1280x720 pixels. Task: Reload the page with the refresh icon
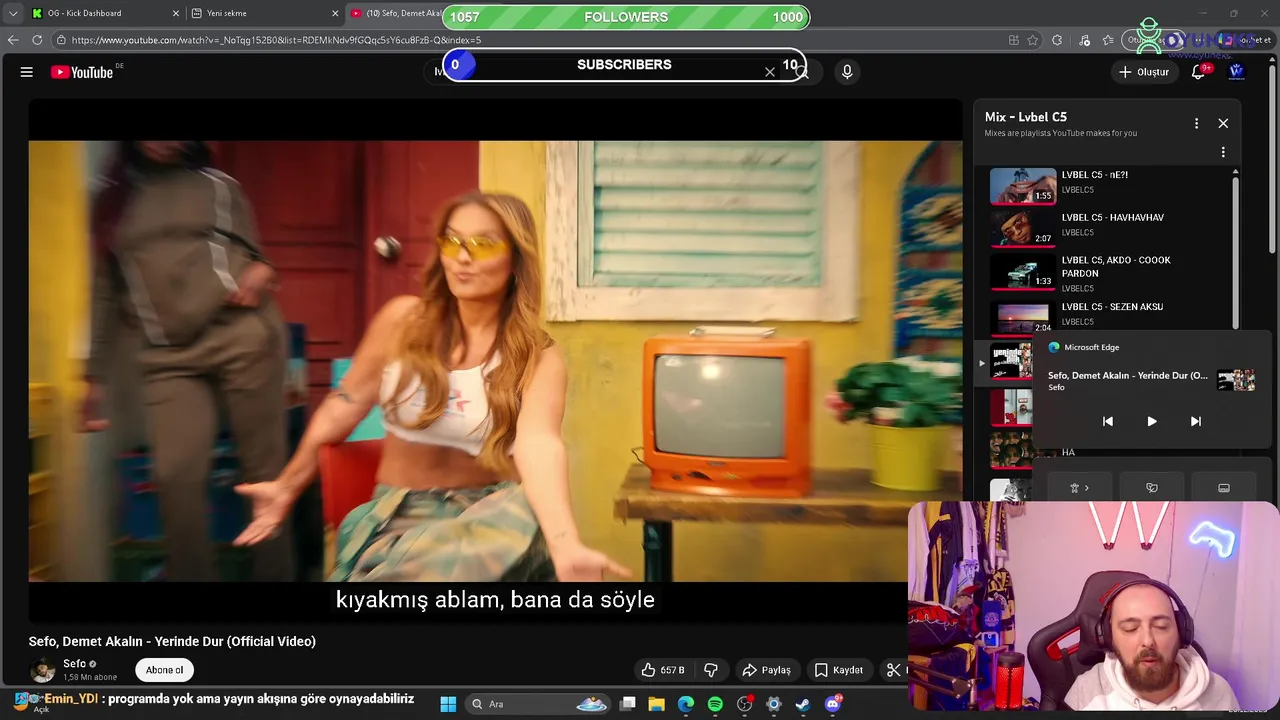tap(37, 40)
